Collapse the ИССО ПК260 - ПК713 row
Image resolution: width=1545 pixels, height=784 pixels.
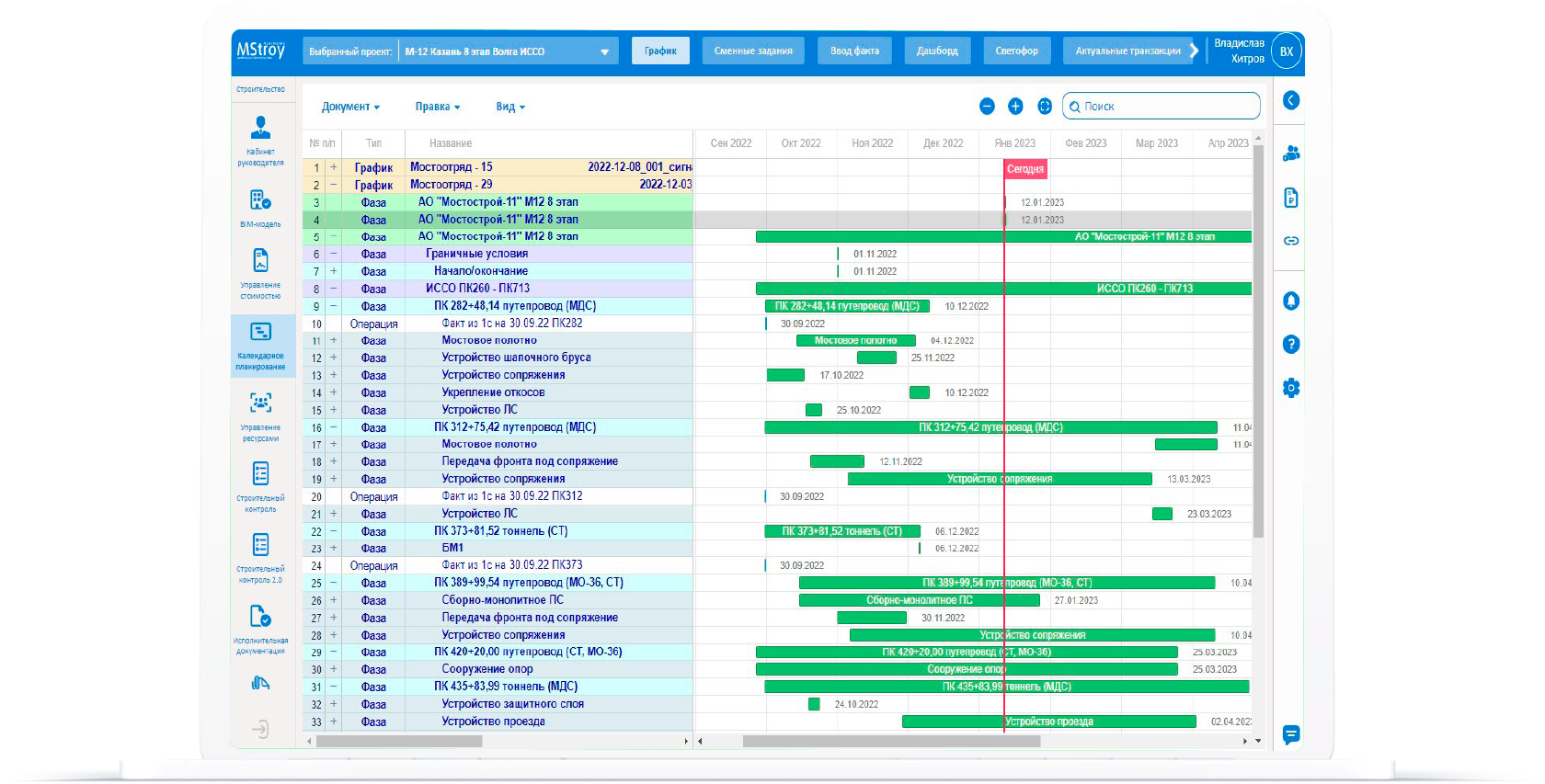[x=334, y=289]
